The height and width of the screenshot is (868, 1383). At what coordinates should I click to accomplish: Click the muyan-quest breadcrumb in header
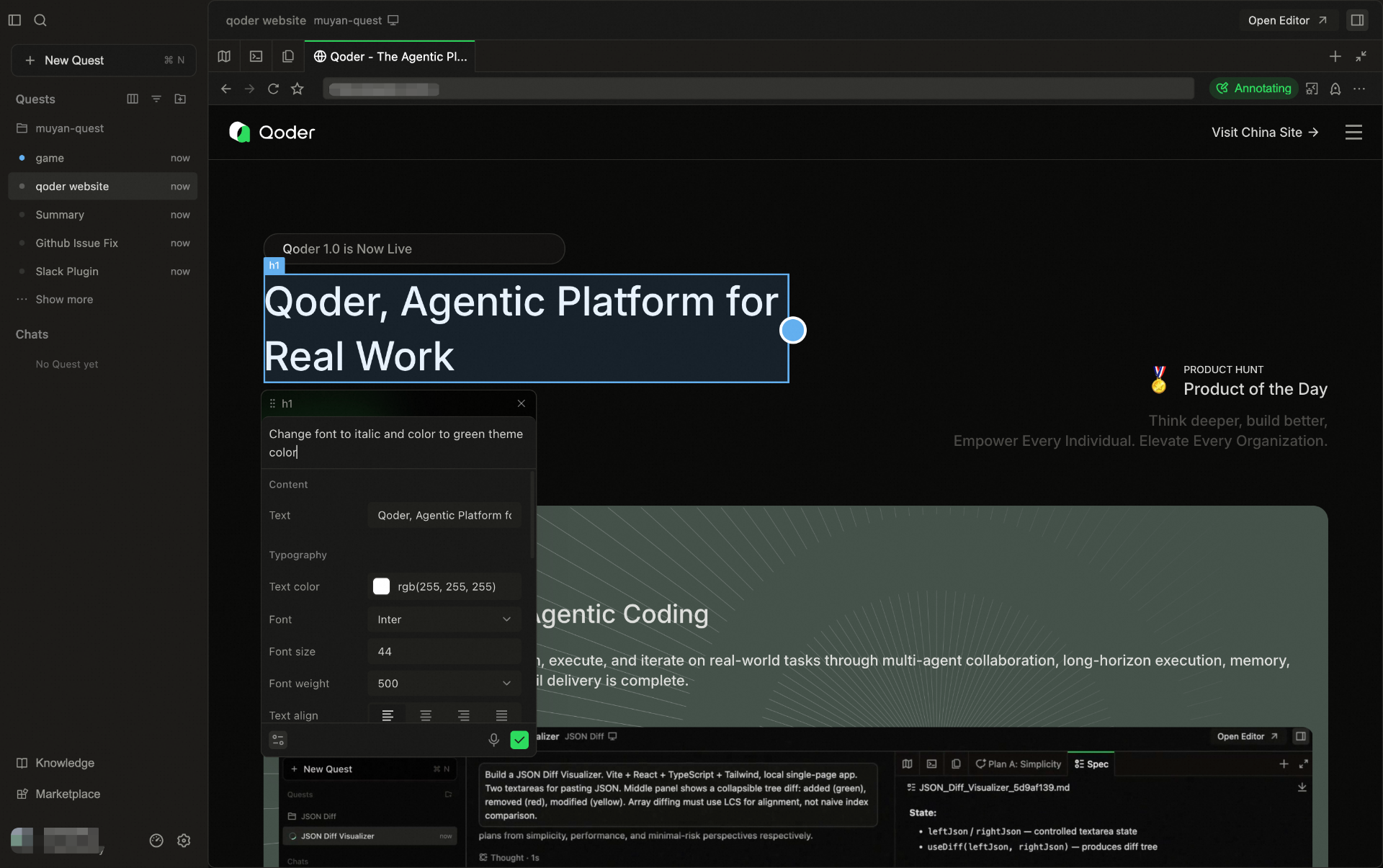347,20
